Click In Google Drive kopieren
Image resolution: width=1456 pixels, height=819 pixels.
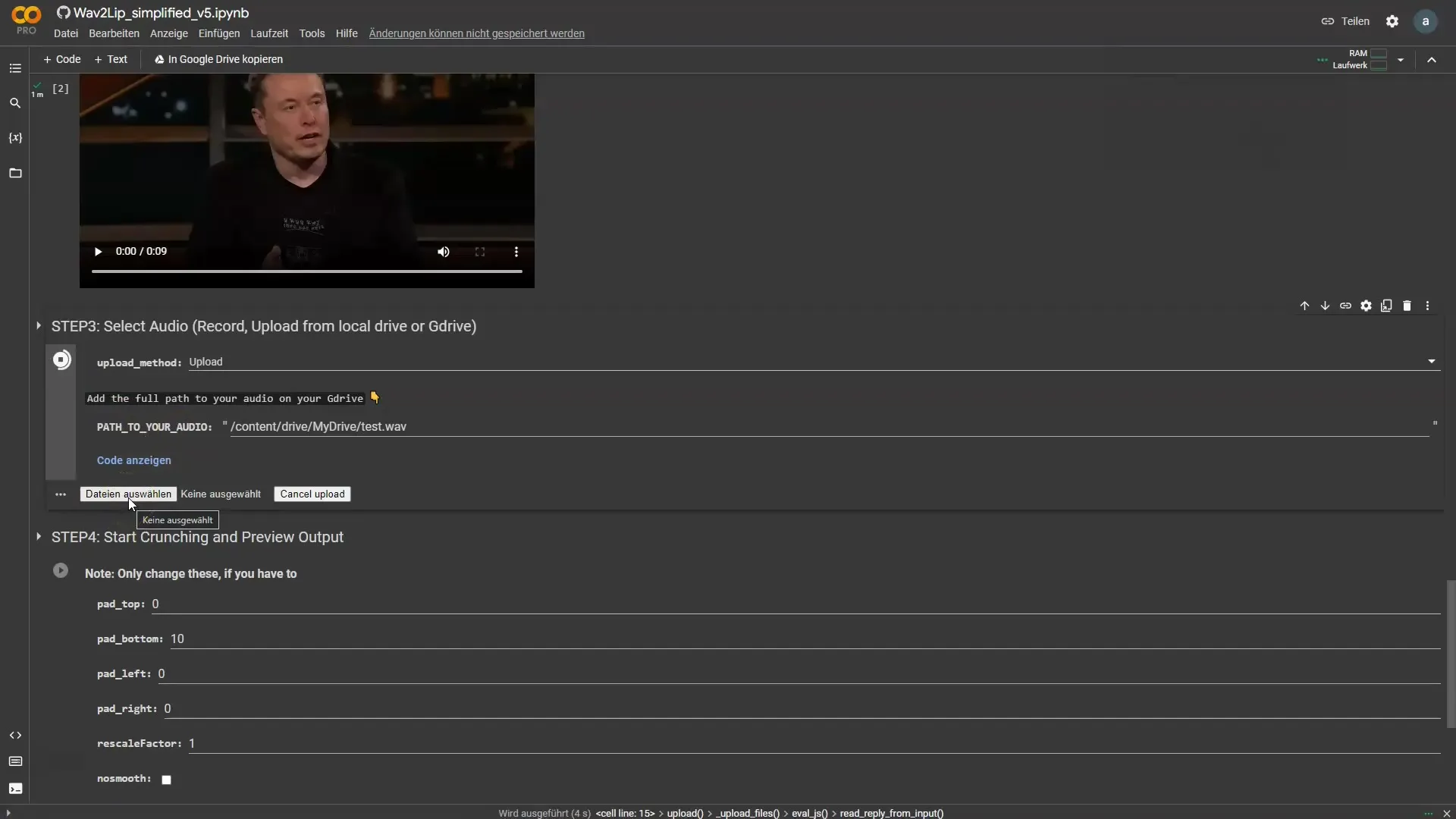218,59
